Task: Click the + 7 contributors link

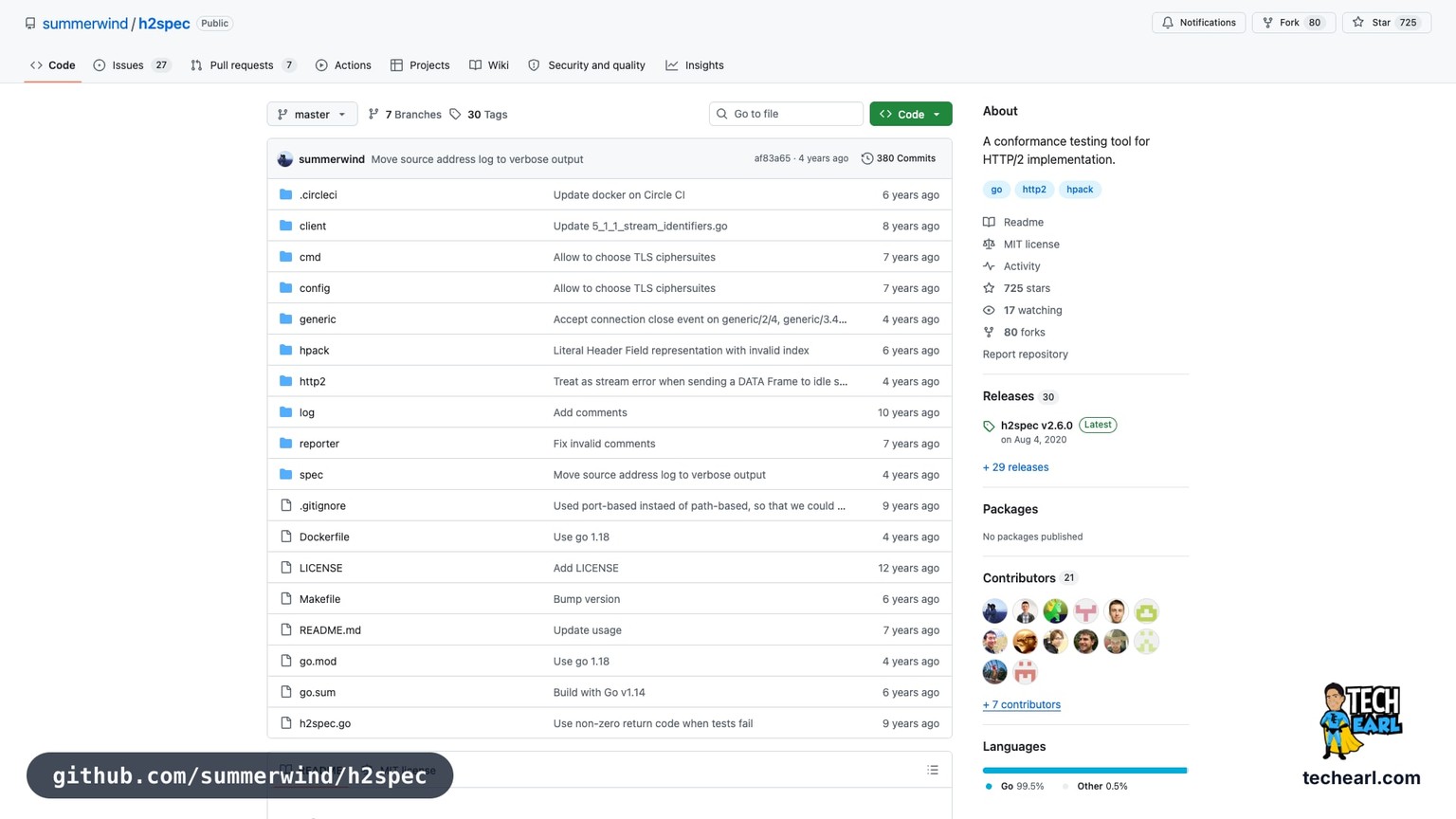Action: pos(1022,704)
